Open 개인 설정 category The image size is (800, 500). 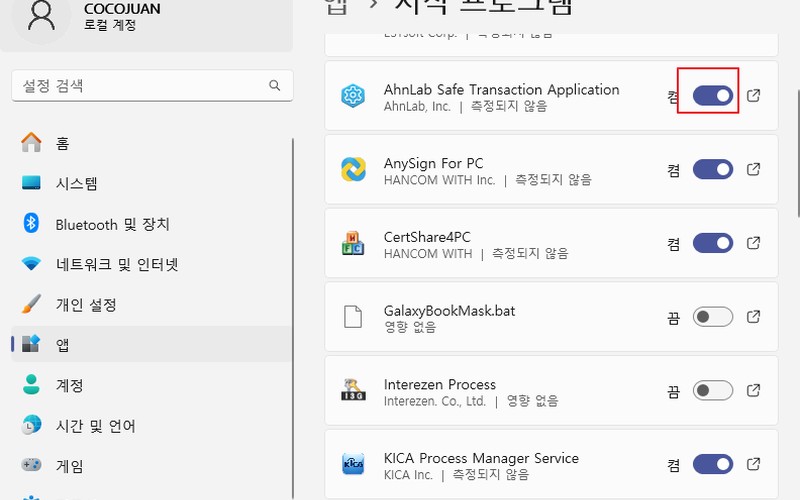click(152, 305)
